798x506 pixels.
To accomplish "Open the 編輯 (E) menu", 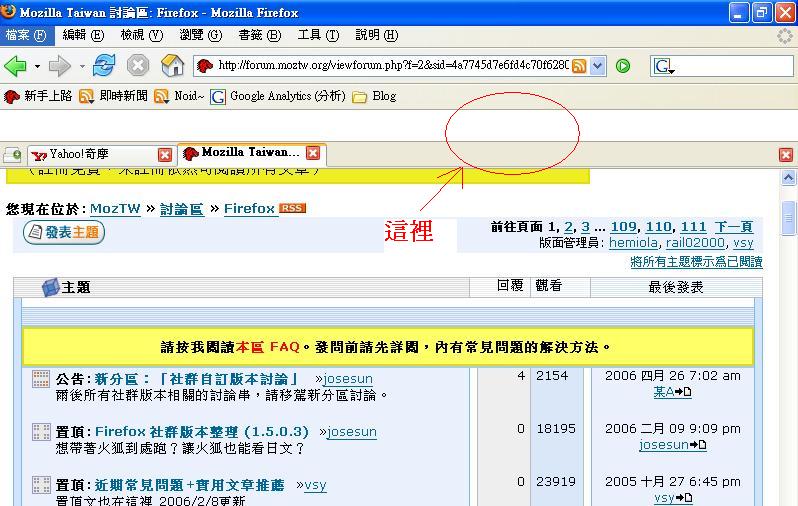I will [x=83, y=35].
